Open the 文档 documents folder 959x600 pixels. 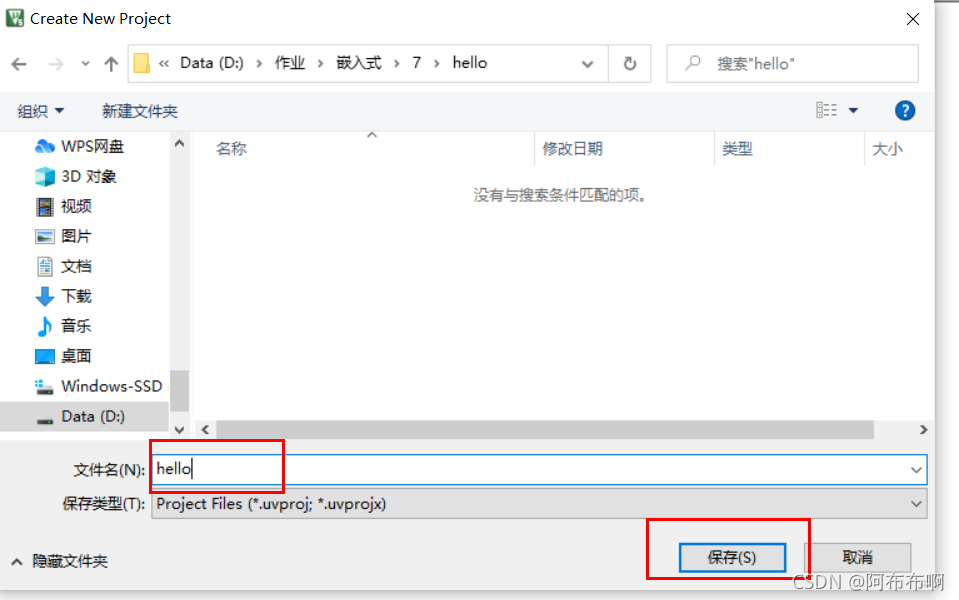pyautogui.click(x=75, y=266)
